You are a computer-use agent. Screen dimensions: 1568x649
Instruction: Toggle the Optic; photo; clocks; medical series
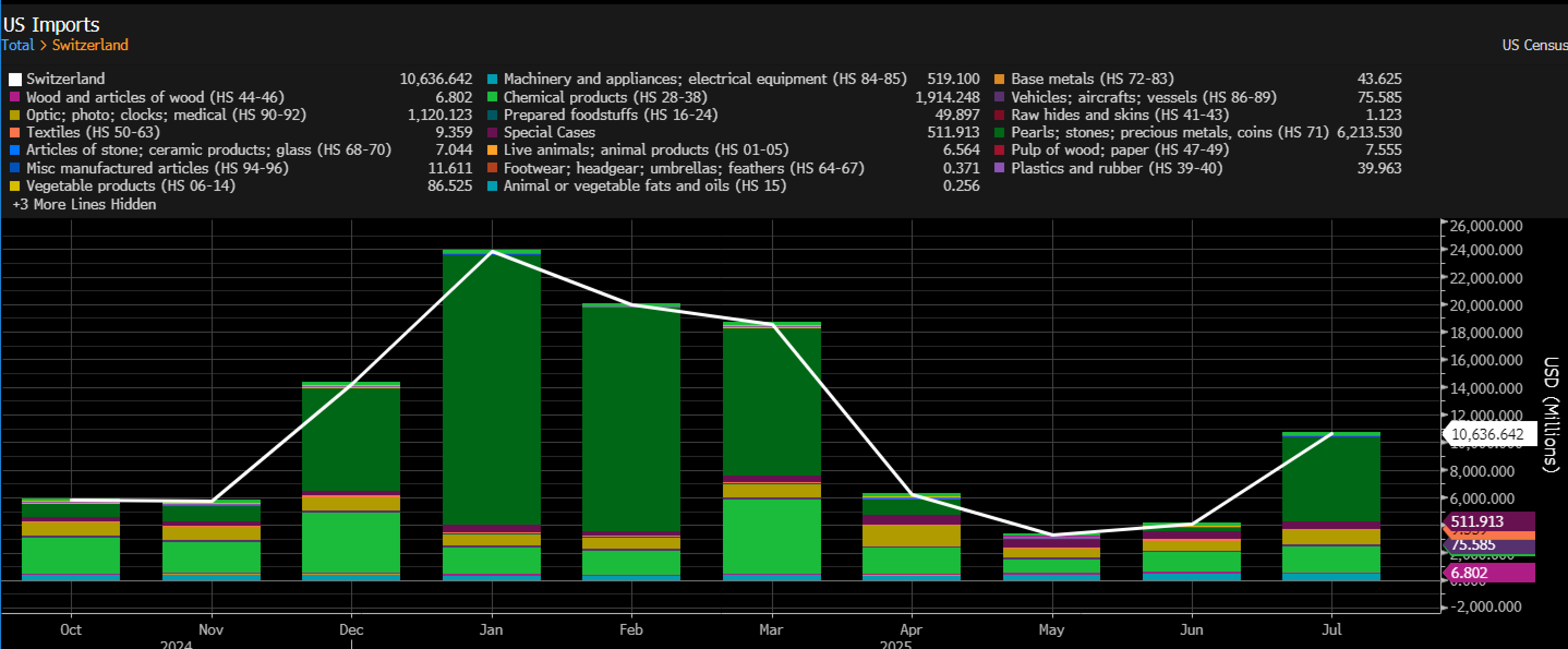(x=166, y=115)
